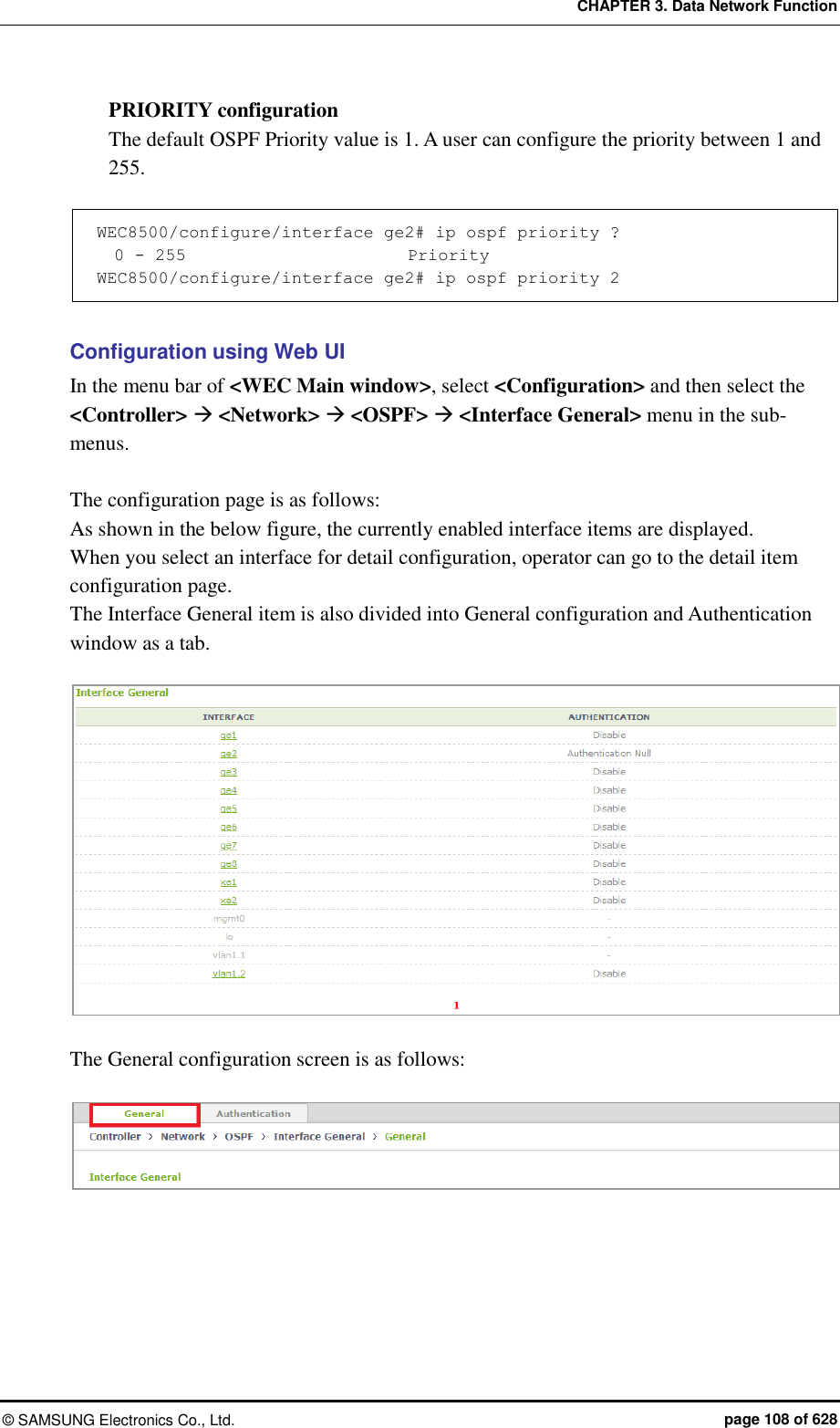
Task: Click the Interface General heading below breadcrumb
Action: tap(135, 1177)
